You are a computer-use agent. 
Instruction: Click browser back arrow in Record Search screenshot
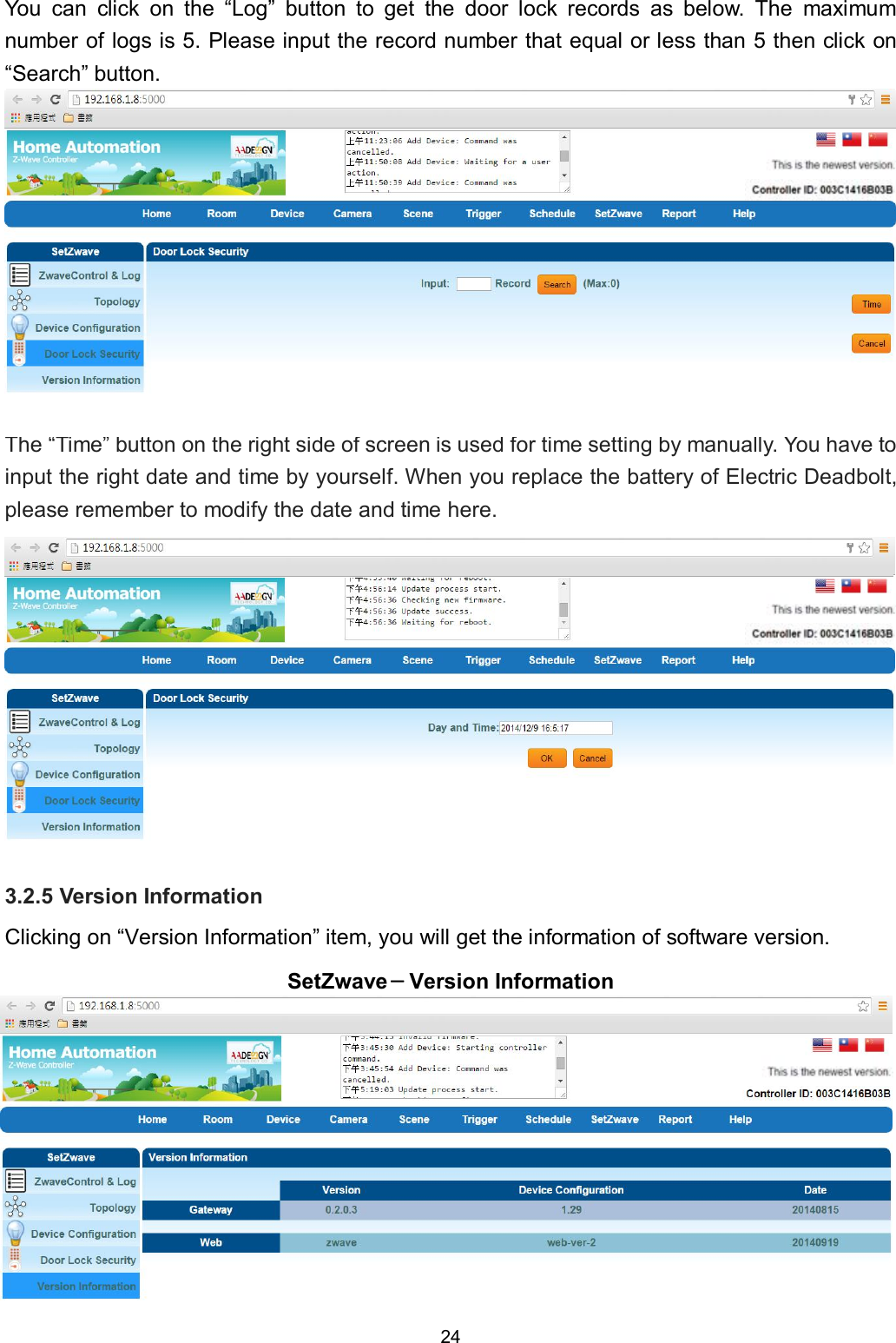pos(17,100)
